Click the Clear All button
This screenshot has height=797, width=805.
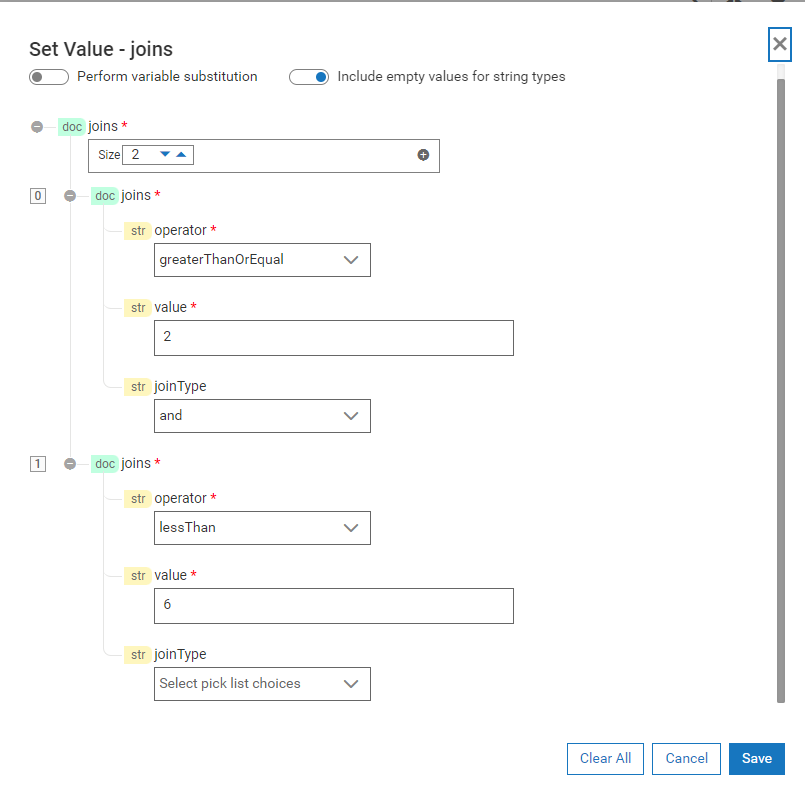(x=604, y=758)
